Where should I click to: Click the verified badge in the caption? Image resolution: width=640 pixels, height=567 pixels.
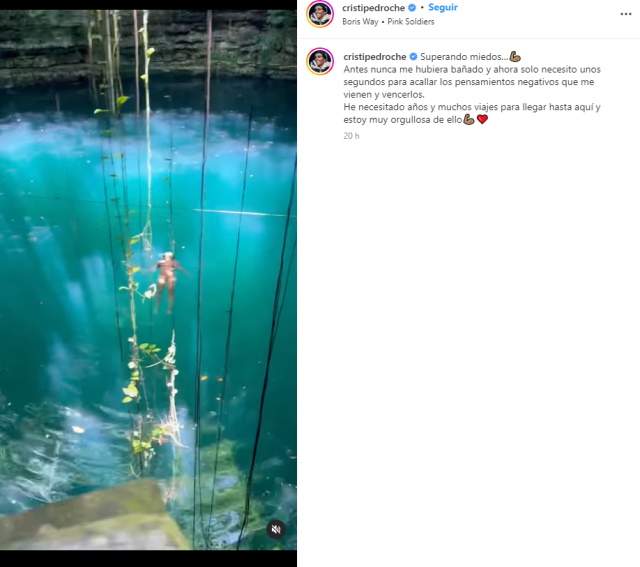pyautogui.click(x=413, y=57)
